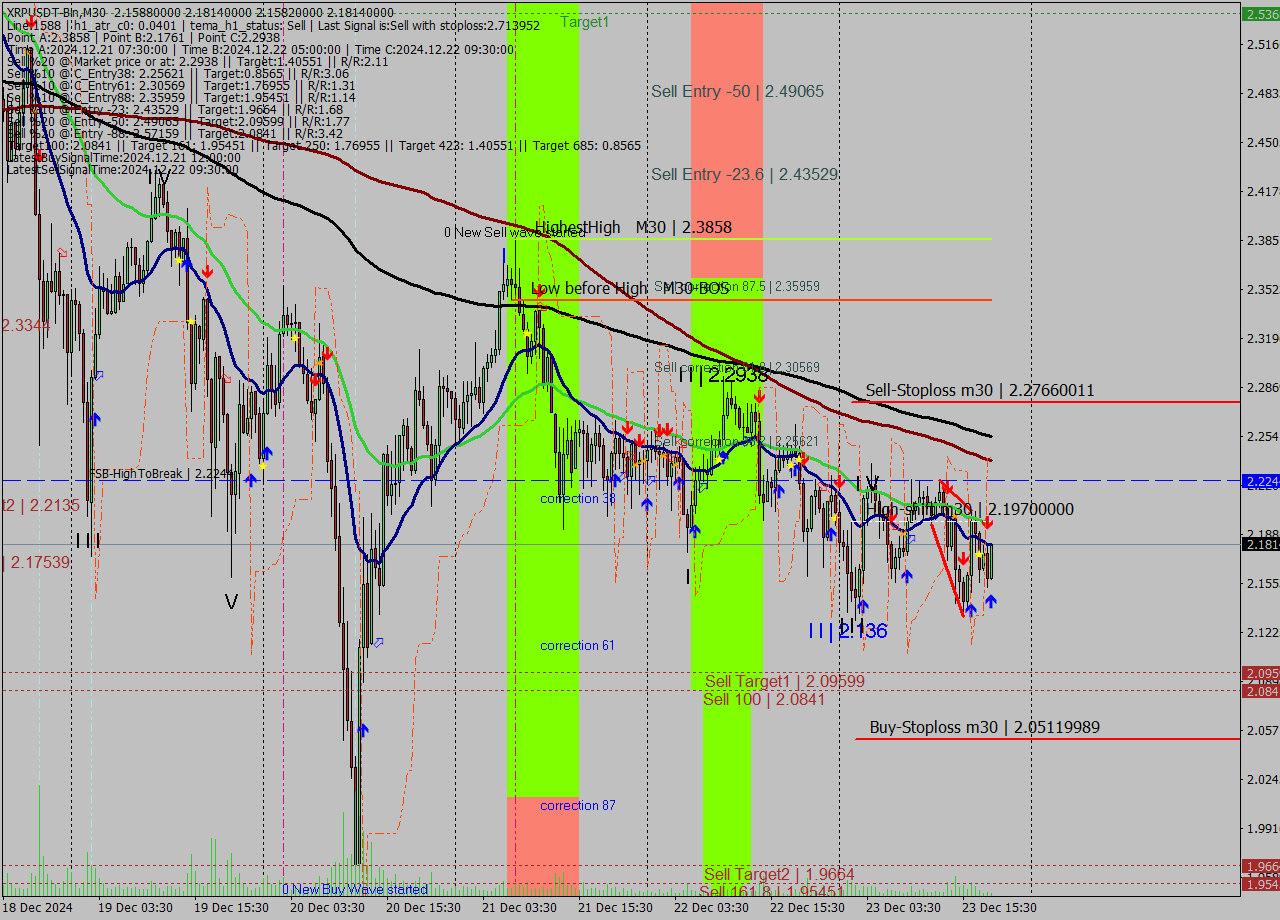Click the '0 New Buy Wave started' text
1280x920 pixels.
click(355, 889)
